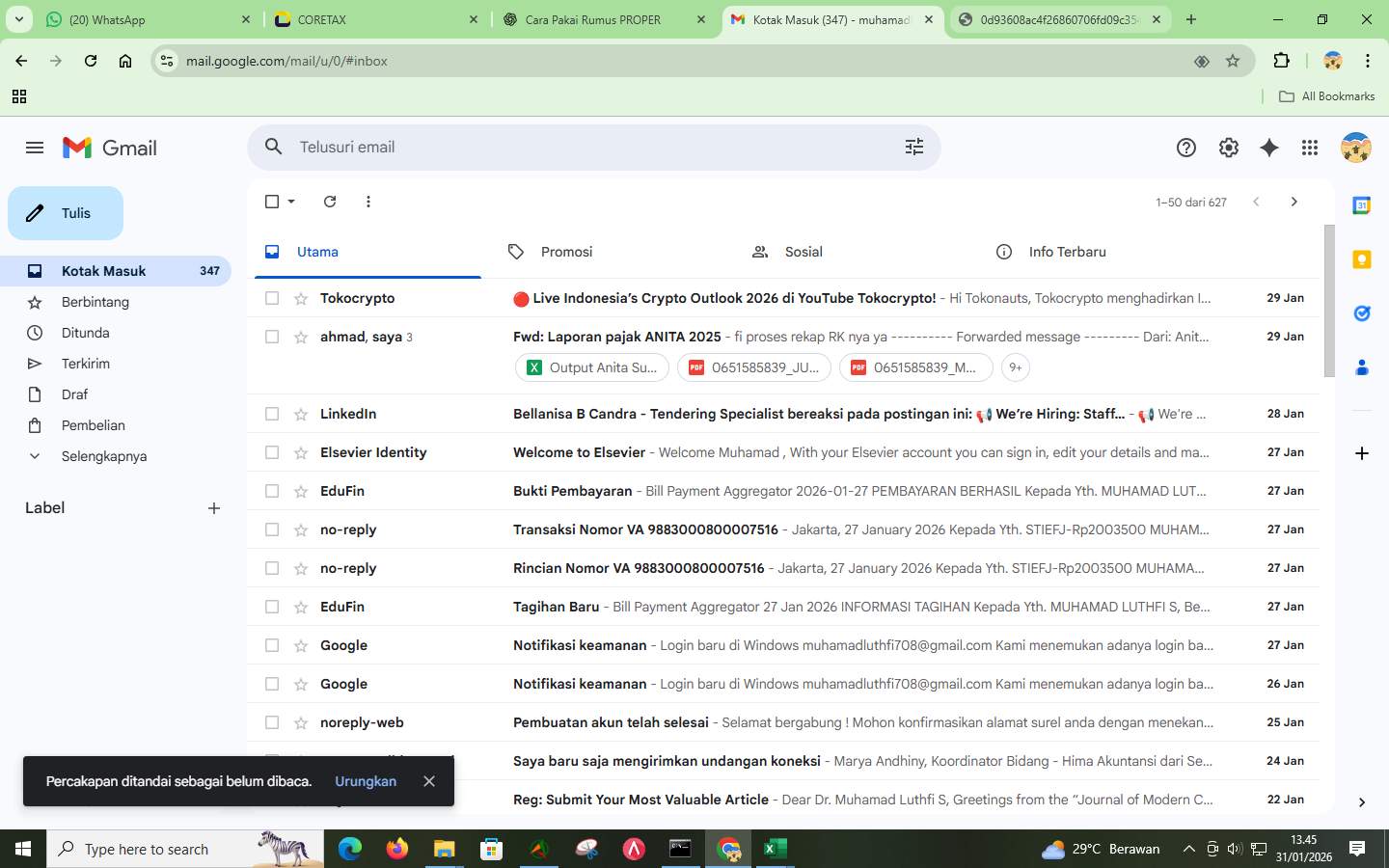This screenshot has width=1389, height=868.
Task: Click the Gmail main menu hamburger icon
Action: pyautogui.click(x=35, y=147)
